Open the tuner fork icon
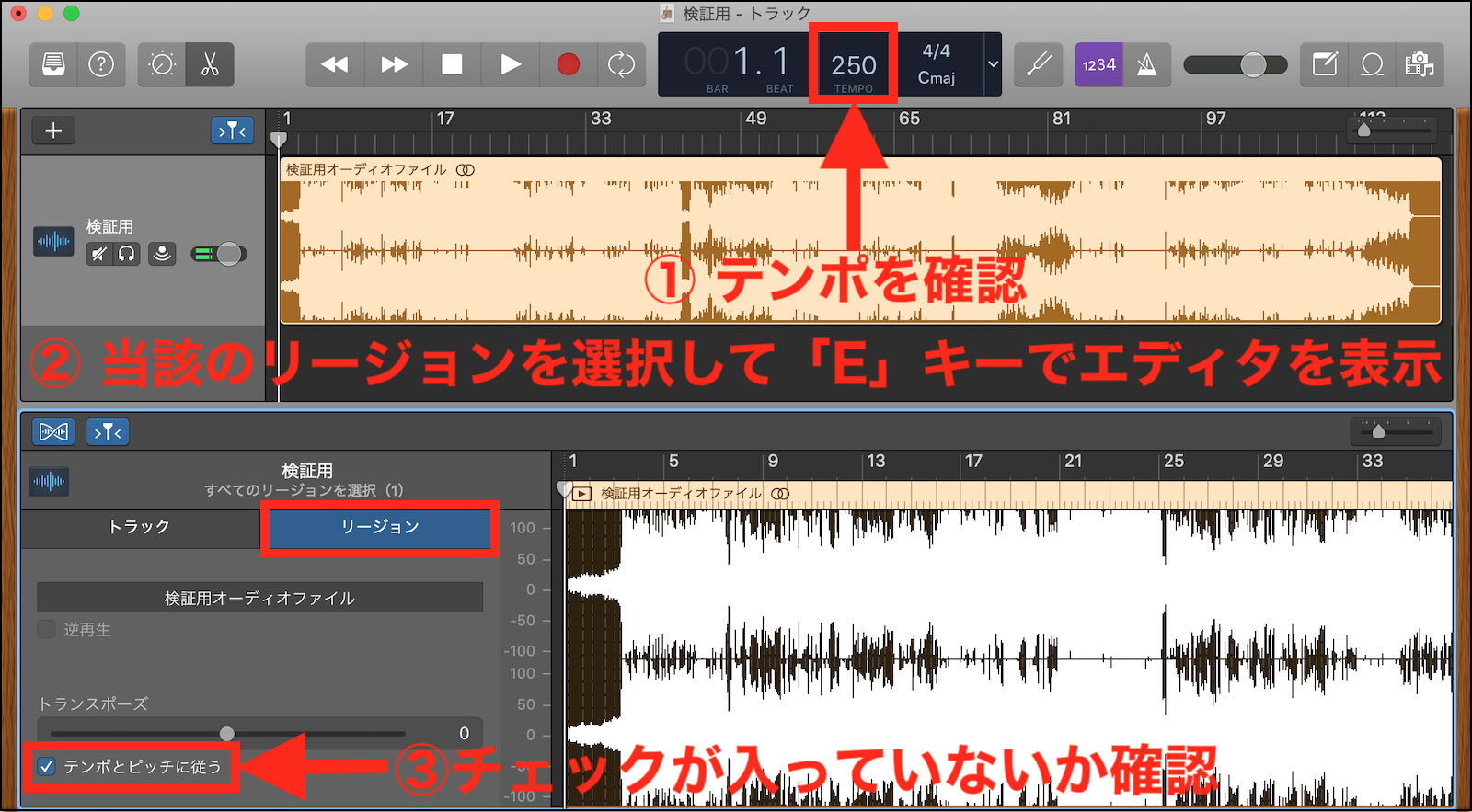The height and width of the screenshot is (812, 1472). [1039, 64]
